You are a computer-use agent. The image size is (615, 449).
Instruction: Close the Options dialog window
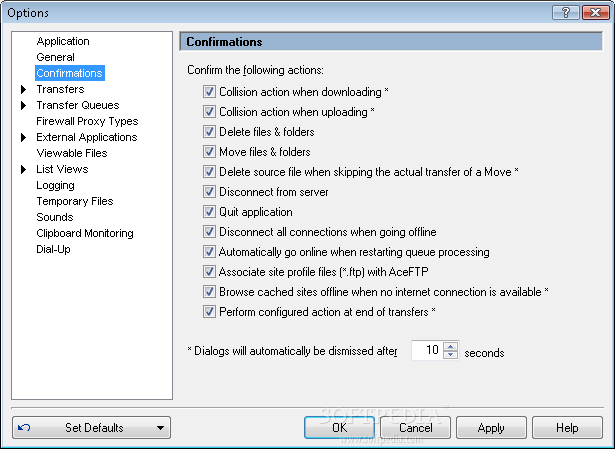595,13
